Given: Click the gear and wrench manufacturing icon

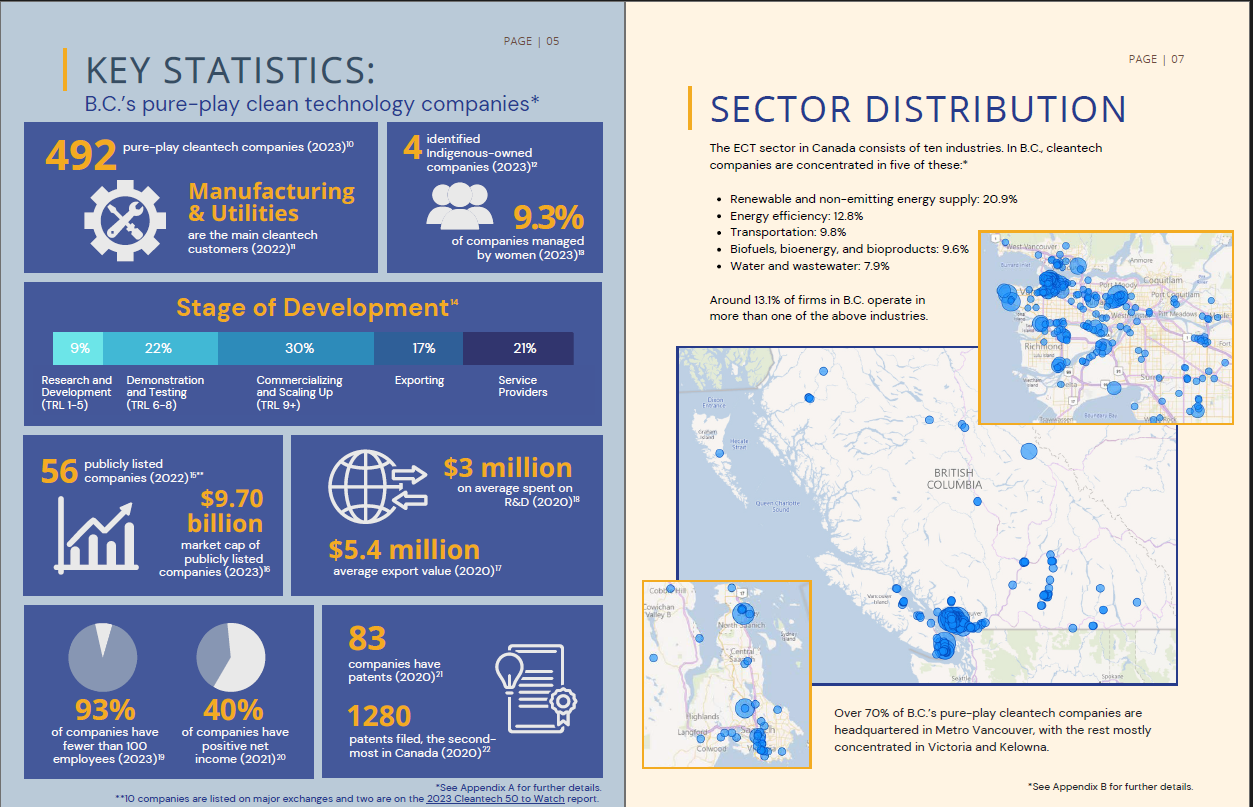Looking at the screenshot, I should point(125,222).
